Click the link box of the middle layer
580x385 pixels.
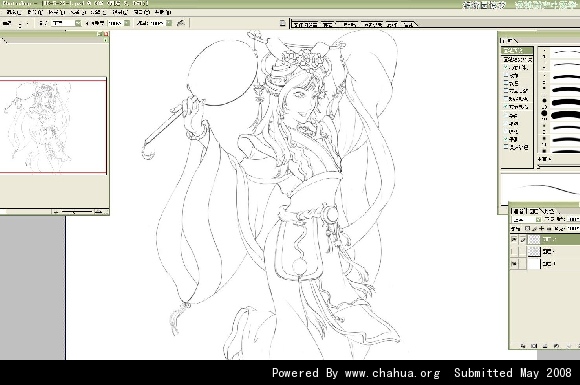pyautogui.click(x=522, y=252)
